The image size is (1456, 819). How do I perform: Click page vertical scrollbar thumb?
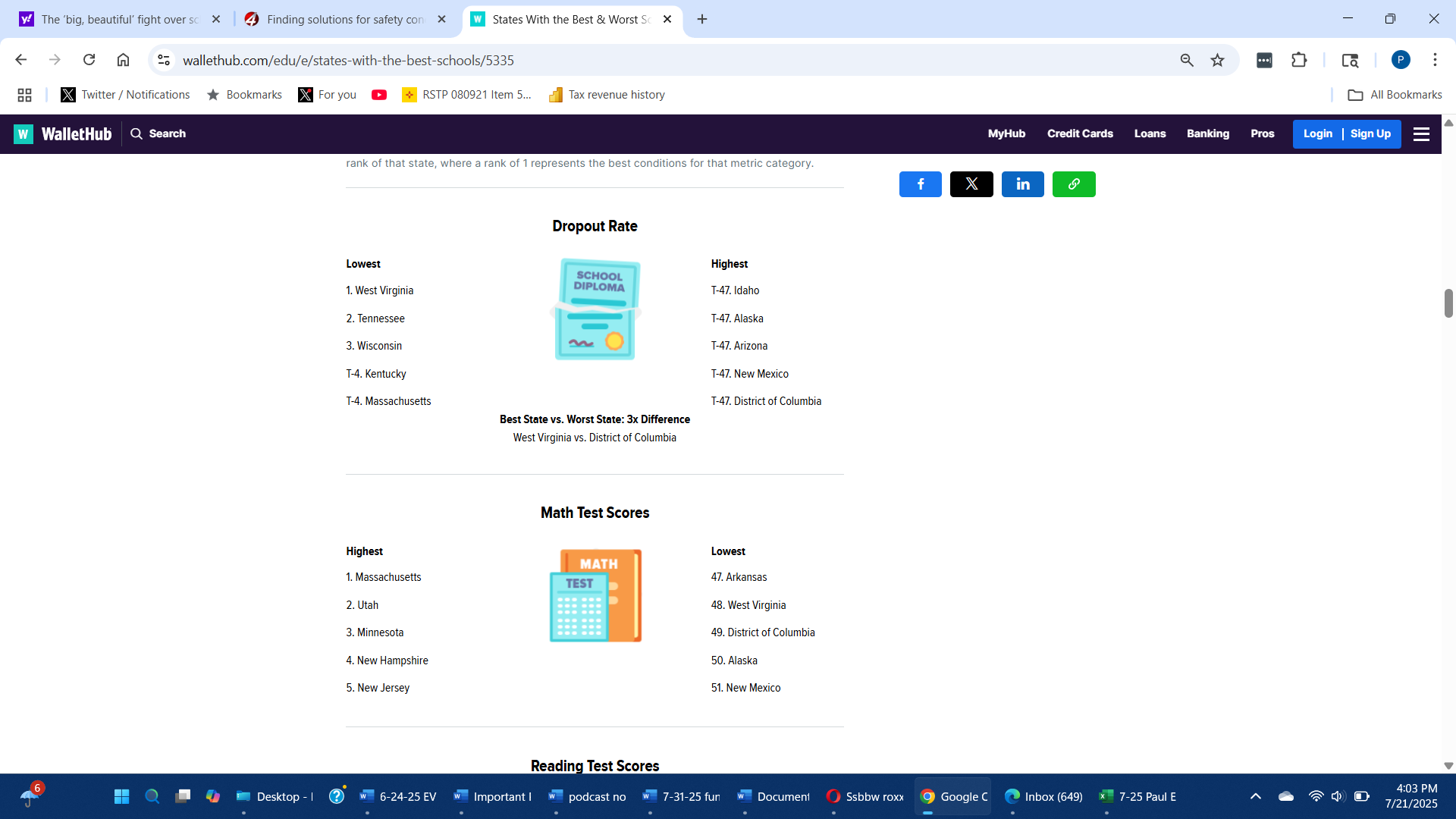click(x=1448, y=303)
